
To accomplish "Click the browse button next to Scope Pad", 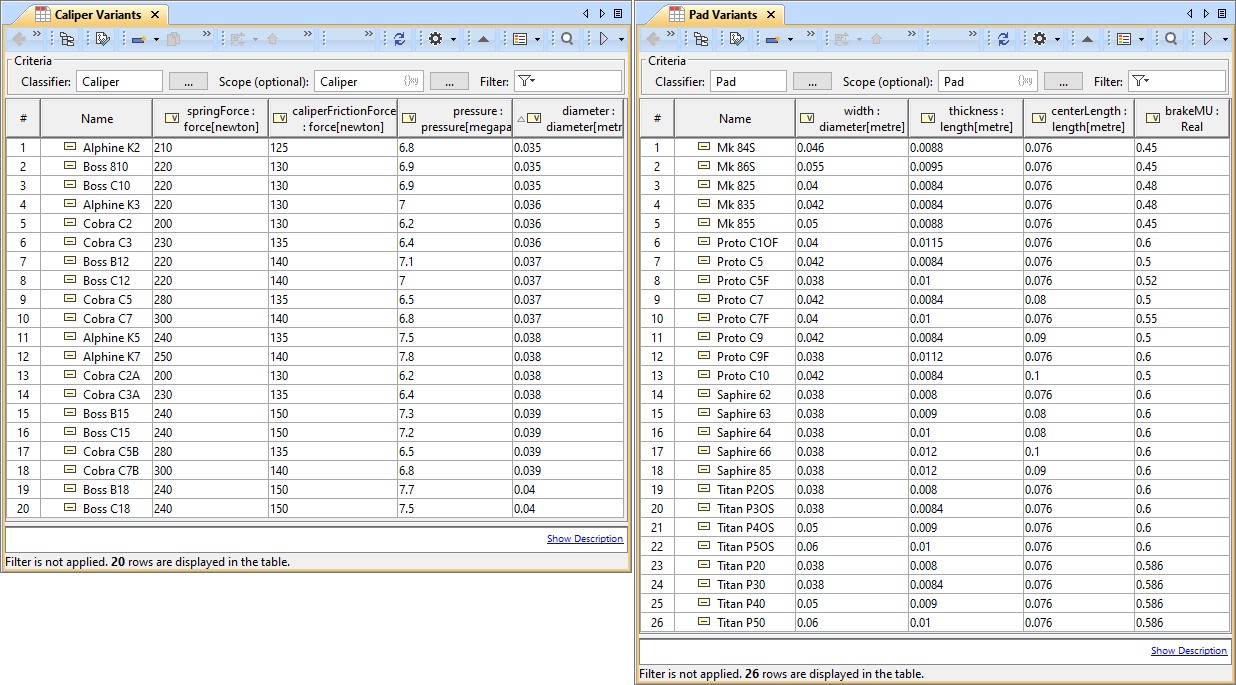I will tap(1063, 81).
